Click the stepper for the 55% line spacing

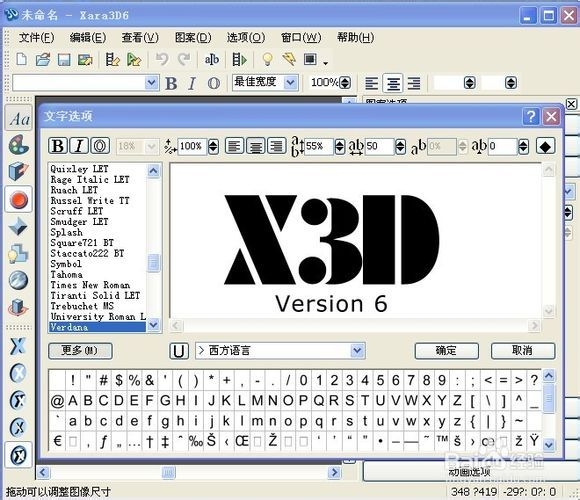340,146
